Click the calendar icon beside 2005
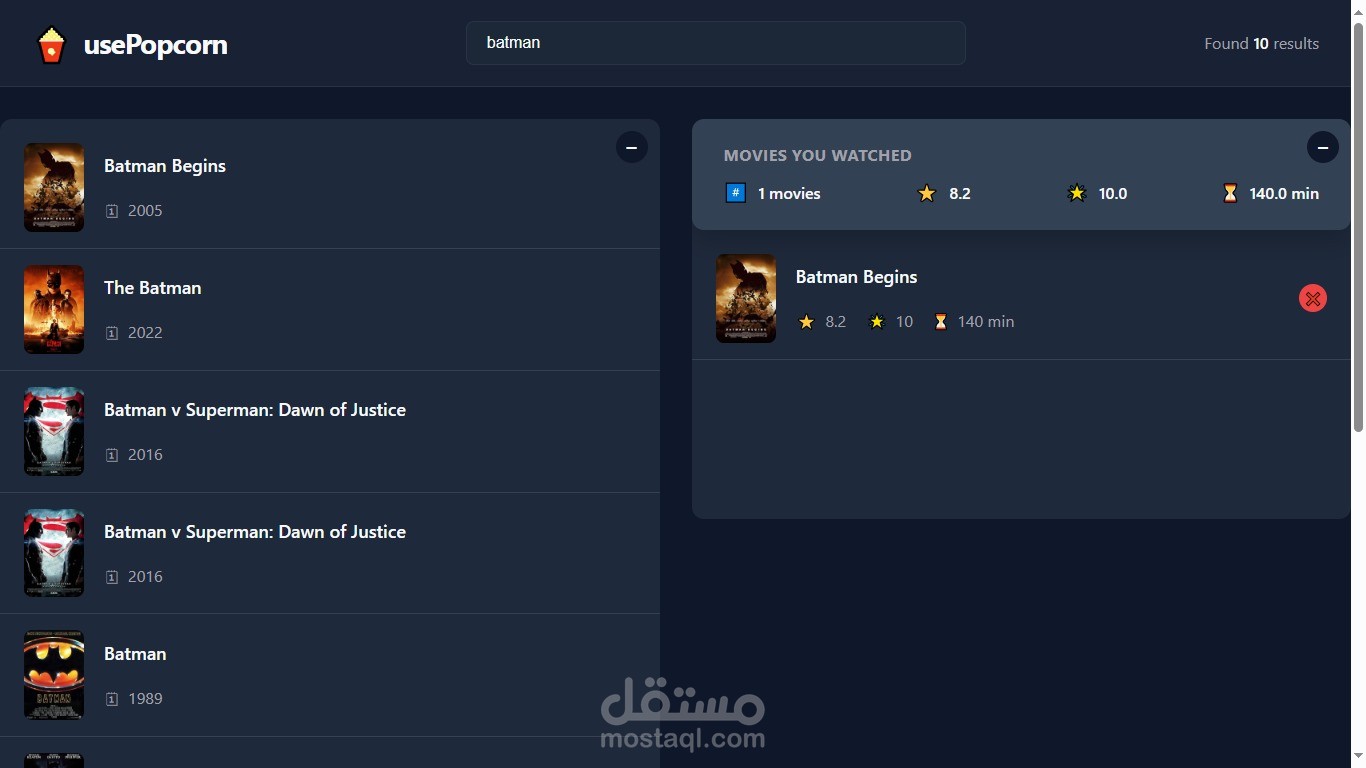Viewport: 1366px width, 768px height. tap(112, 211)
